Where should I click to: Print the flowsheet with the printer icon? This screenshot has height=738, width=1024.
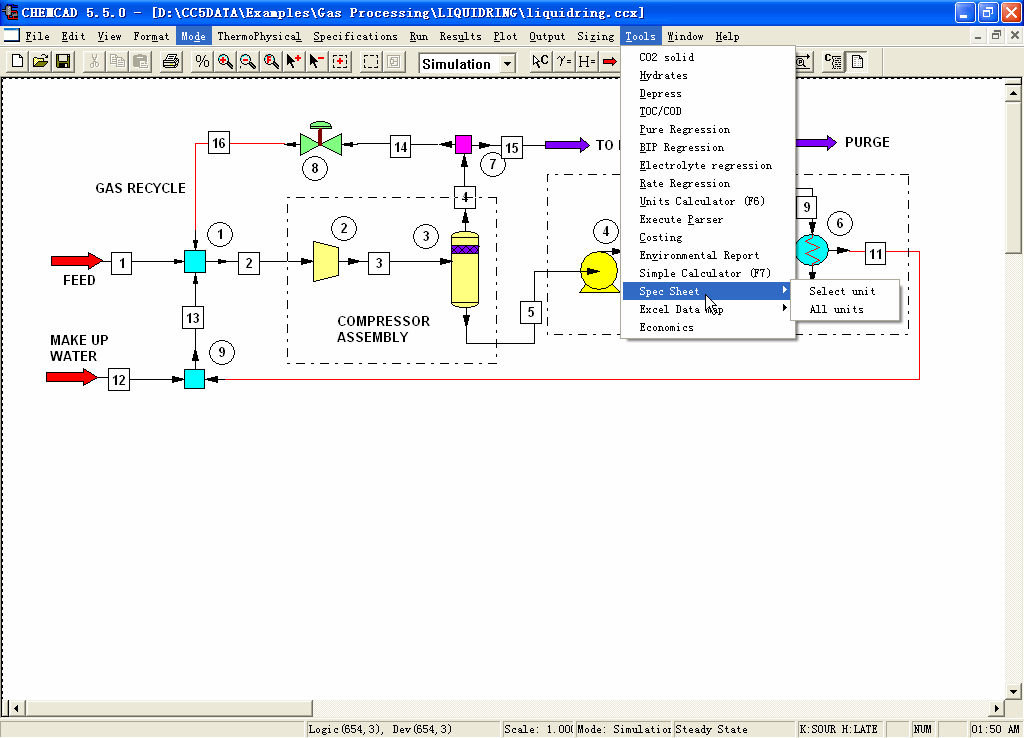(x=171, y=61)
